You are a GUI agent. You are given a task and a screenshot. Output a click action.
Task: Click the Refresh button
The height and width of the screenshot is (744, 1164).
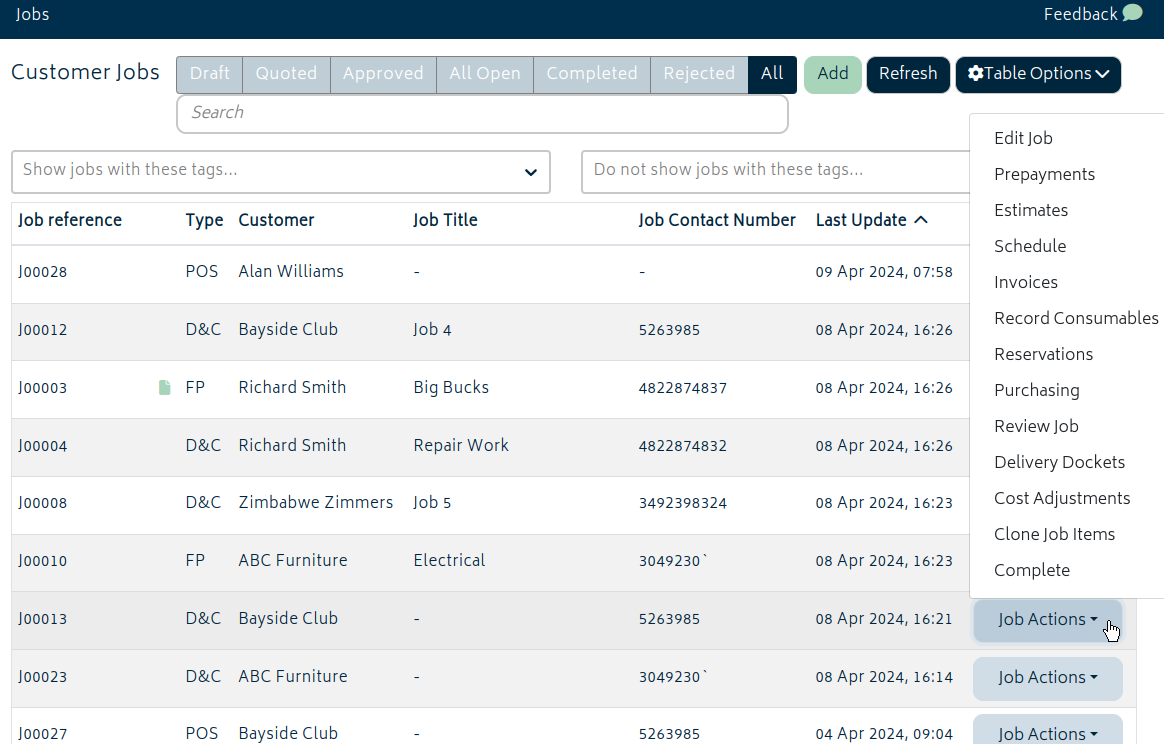tap(907, 74)
